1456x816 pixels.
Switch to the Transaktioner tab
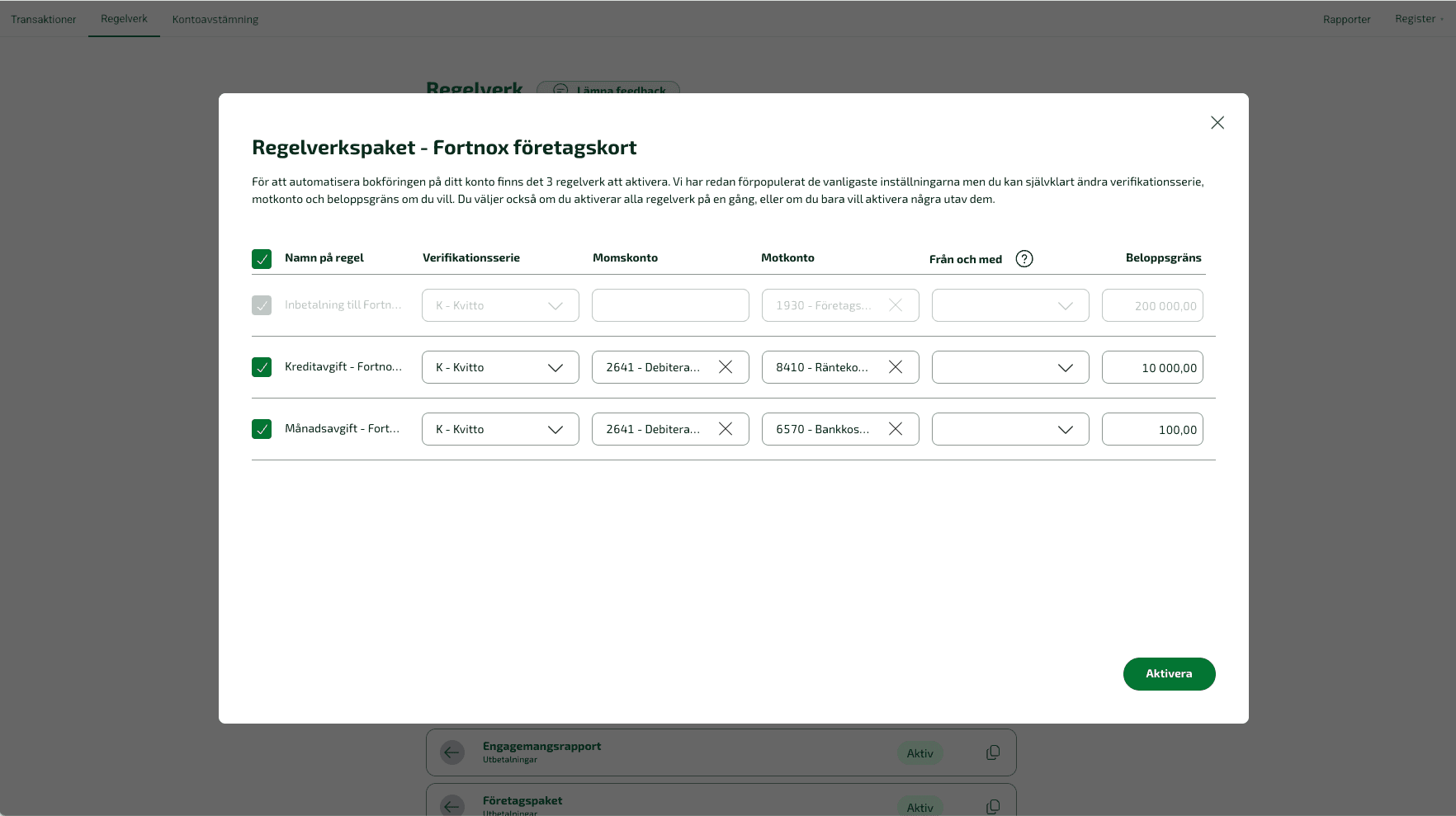tap(44, 18)
